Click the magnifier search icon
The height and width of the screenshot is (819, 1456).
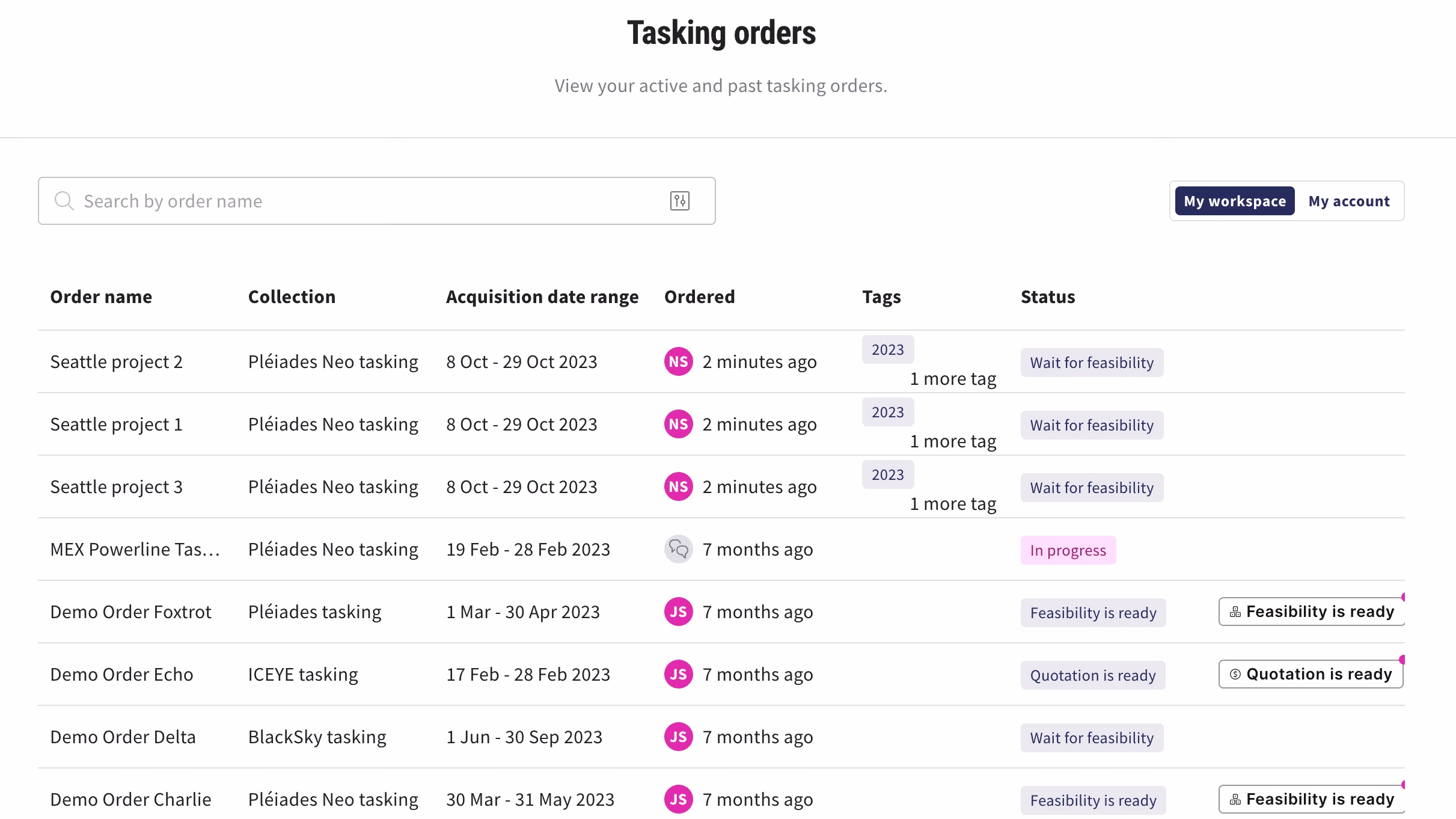pos(64,201)
